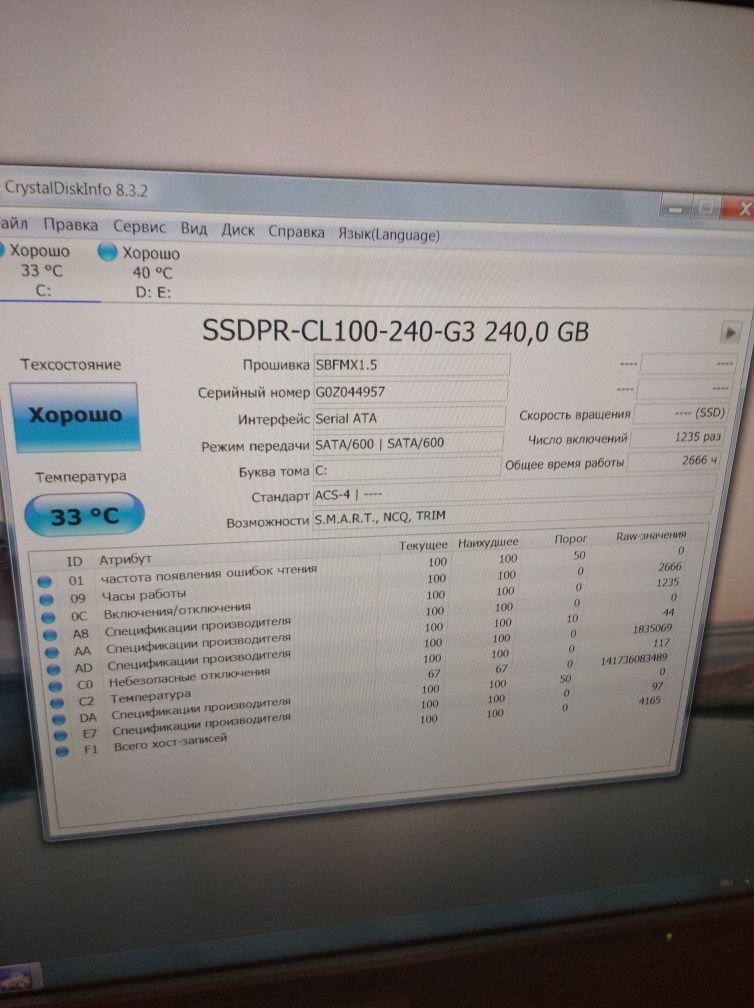Click the raw value 141736083489
754x1008 pixels.
tap(634, 659)
